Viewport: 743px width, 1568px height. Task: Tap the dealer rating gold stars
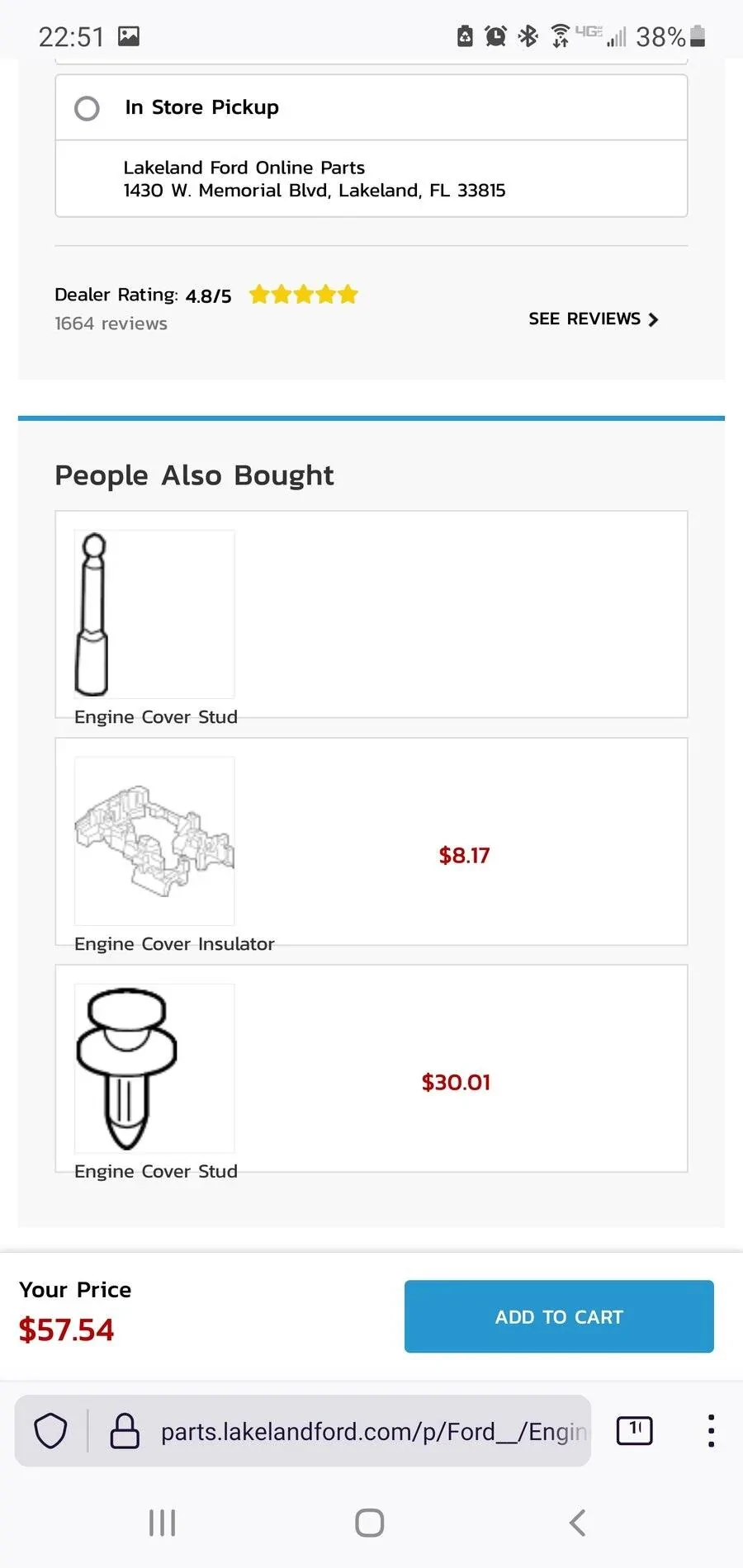click(x=303, y=295)
